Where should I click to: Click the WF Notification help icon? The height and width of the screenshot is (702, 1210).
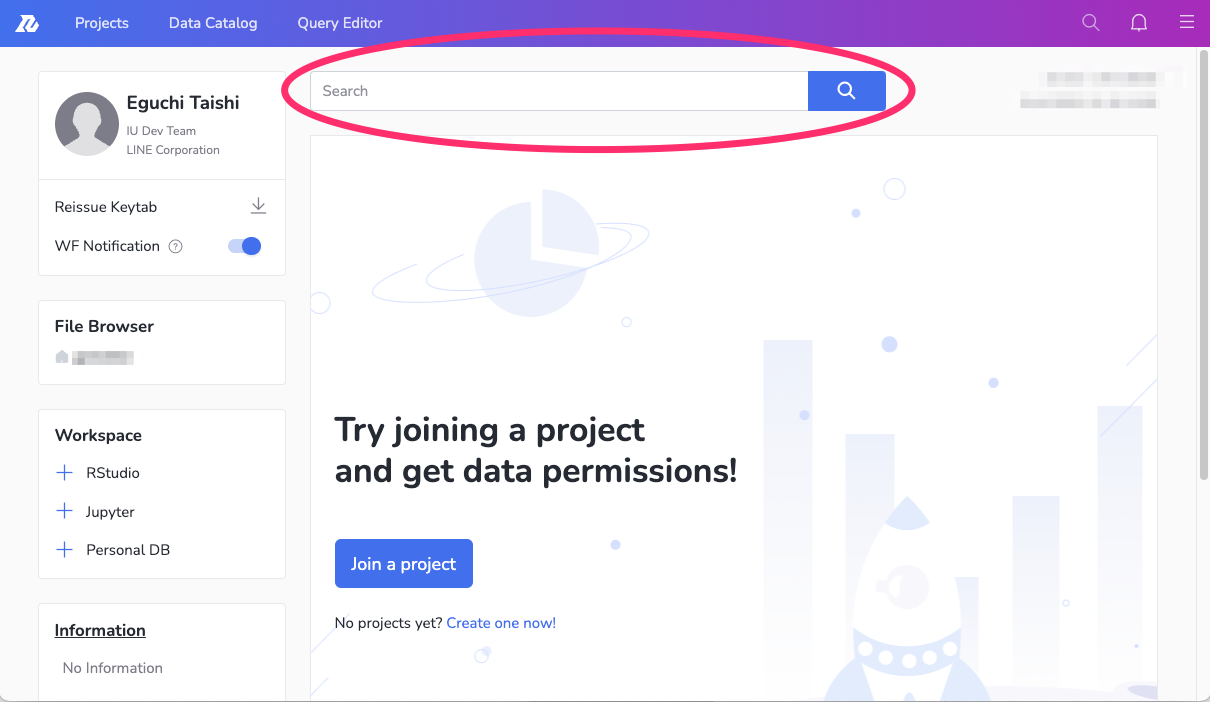click(176, 247)
